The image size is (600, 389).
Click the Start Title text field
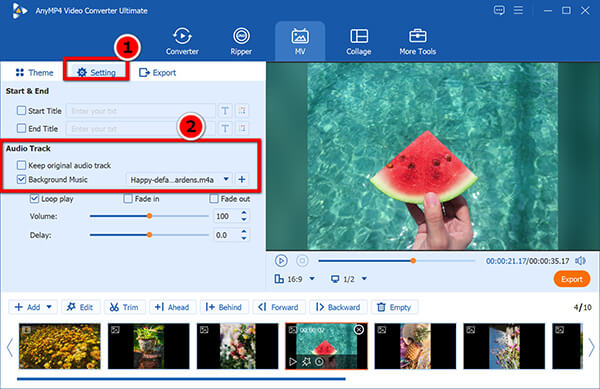(x=140, y=111)
